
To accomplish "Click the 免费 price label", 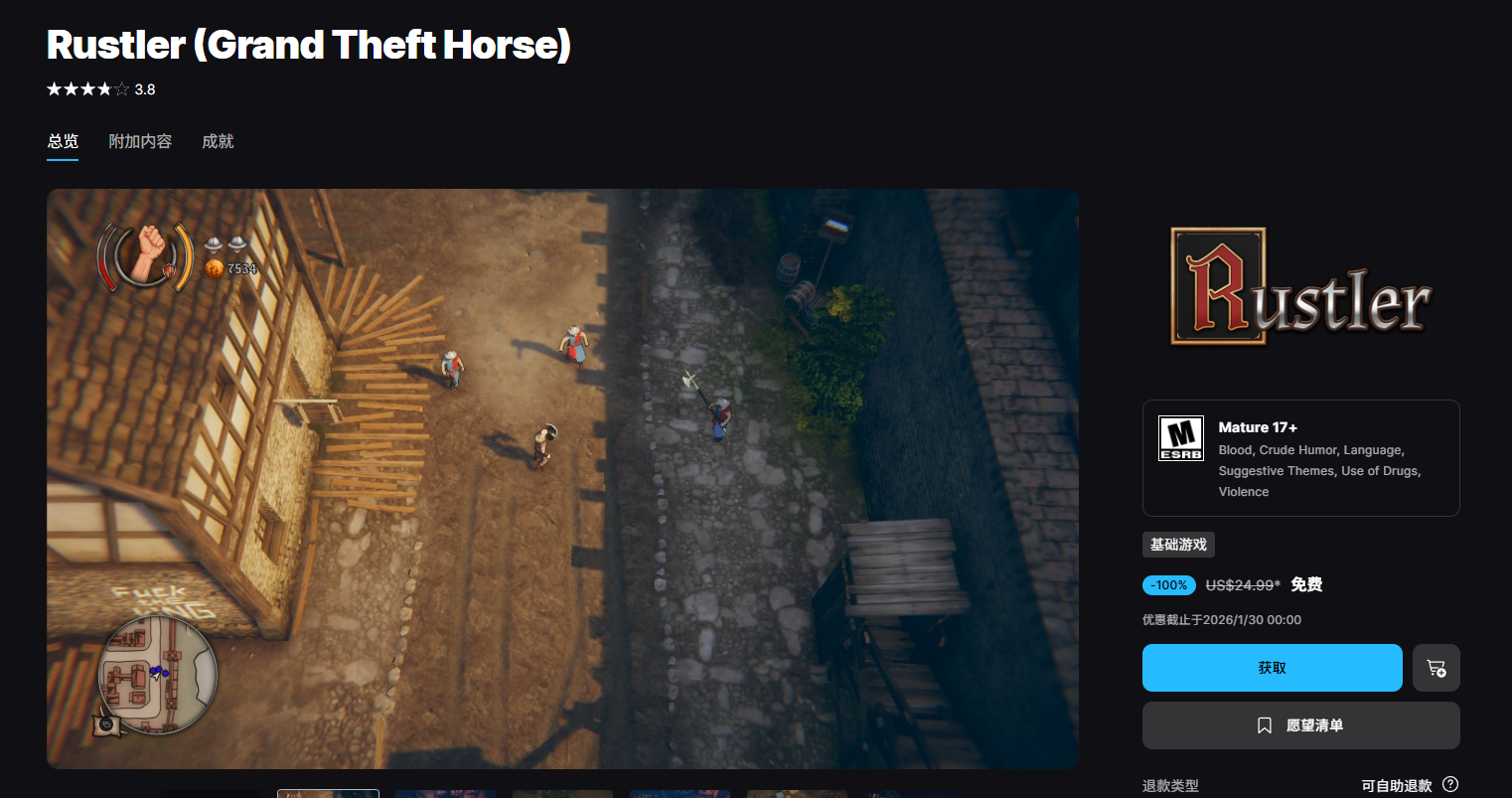I will [1306, 584].
